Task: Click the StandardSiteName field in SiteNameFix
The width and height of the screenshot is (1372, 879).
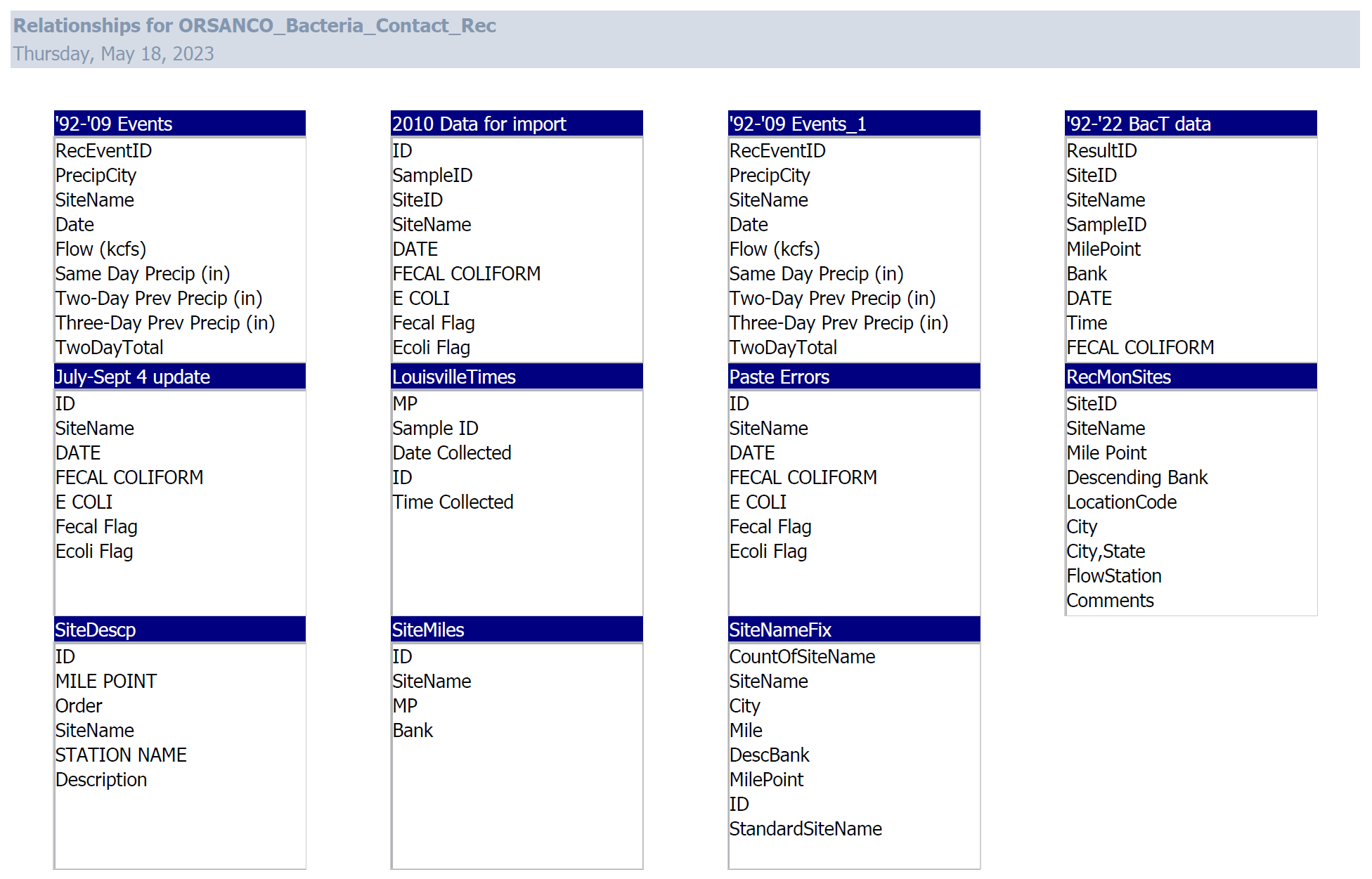Action: (805, 829)
